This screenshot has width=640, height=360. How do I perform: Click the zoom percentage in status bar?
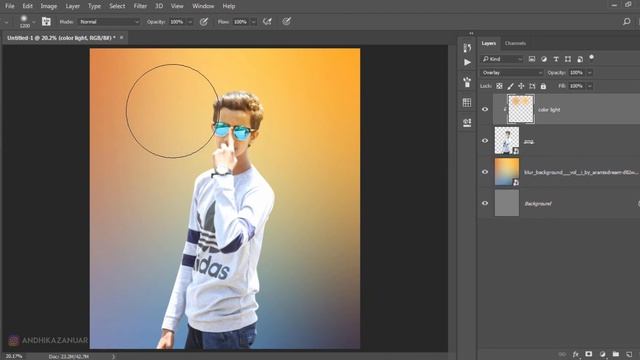click(x=13, y=356)
